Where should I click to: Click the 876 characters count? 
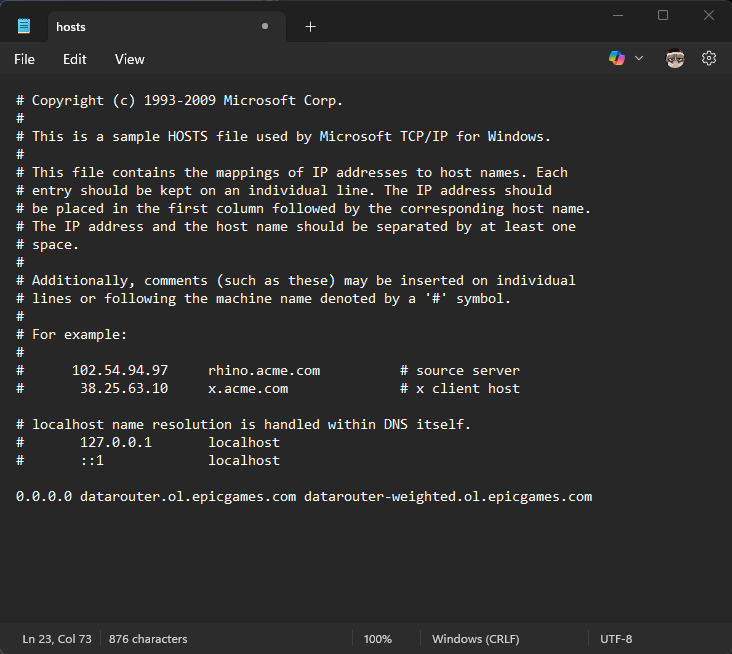pyautogui.click(x=148, y=639)
